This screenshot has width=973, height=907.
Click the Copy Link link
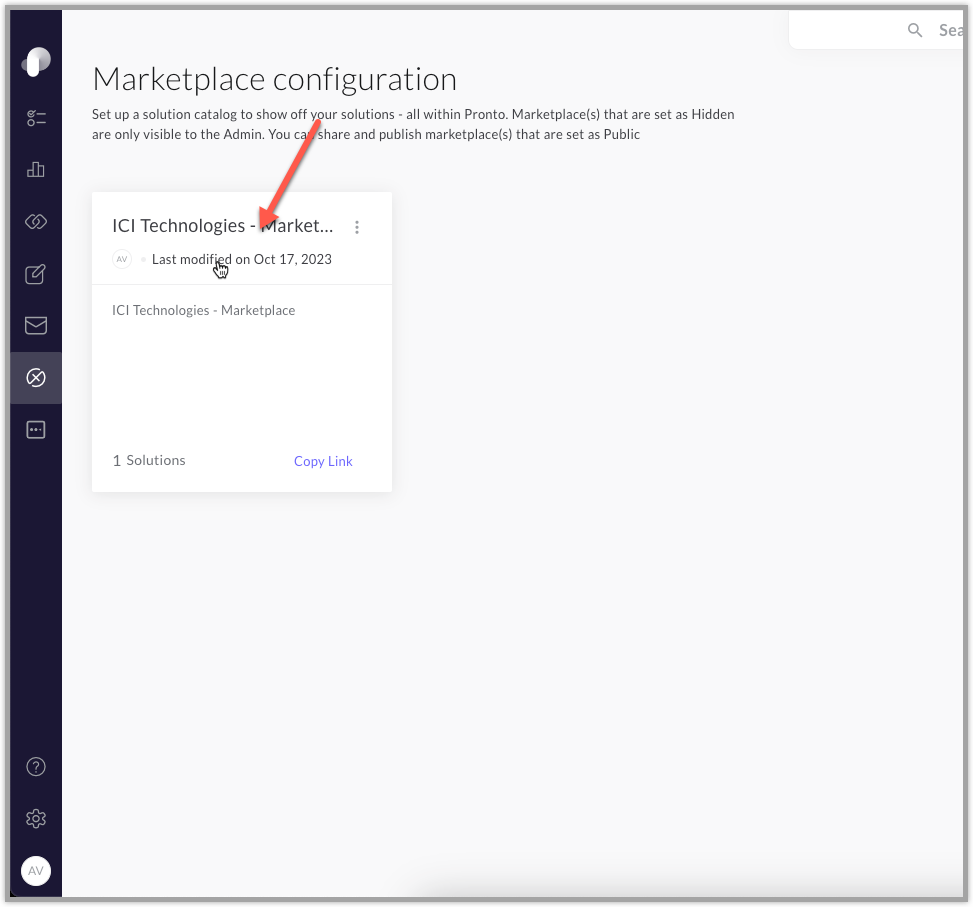(323, 461)
